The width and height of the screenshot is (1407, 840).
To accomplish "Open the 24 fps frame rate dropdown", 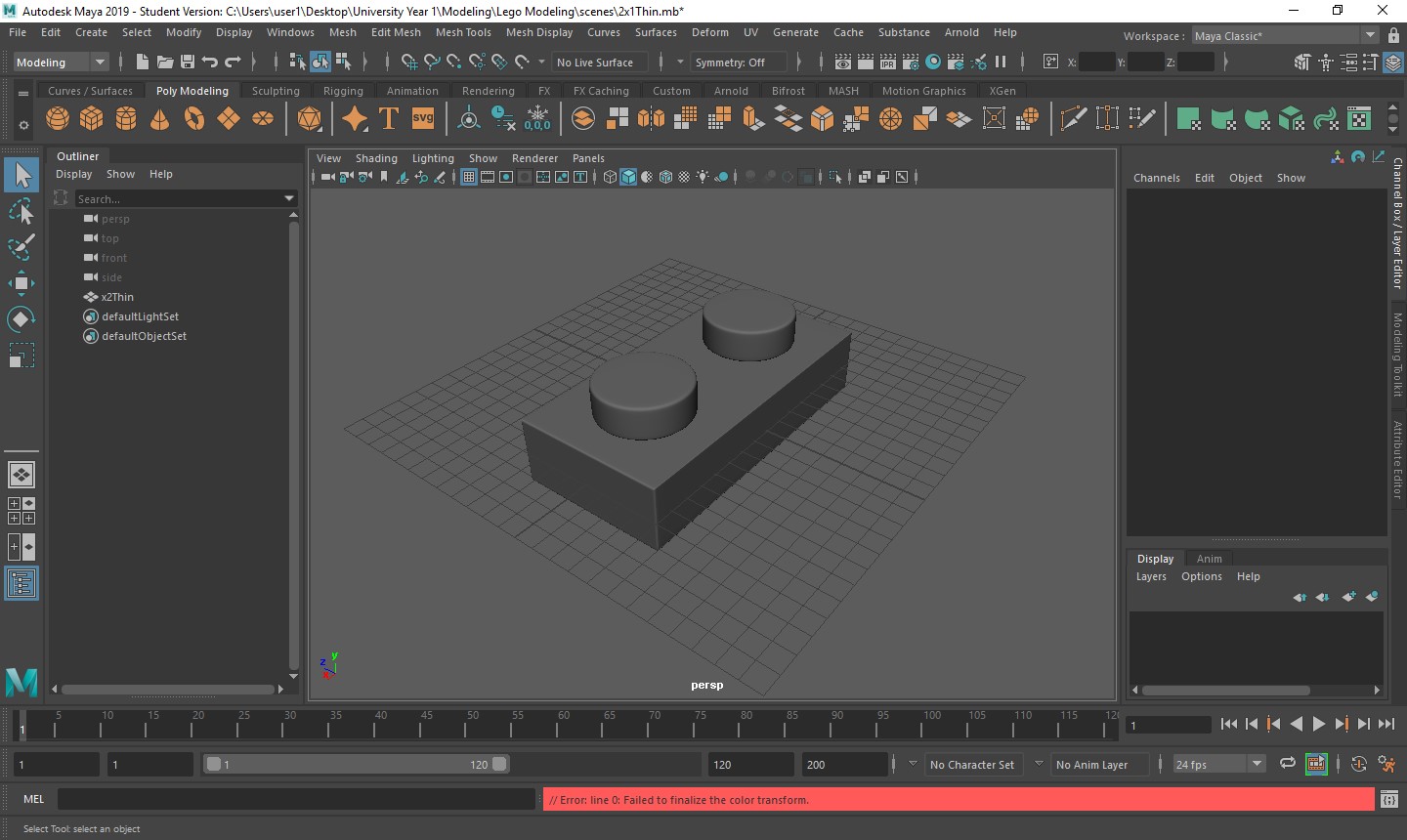I will click(x=1257, y=764).
